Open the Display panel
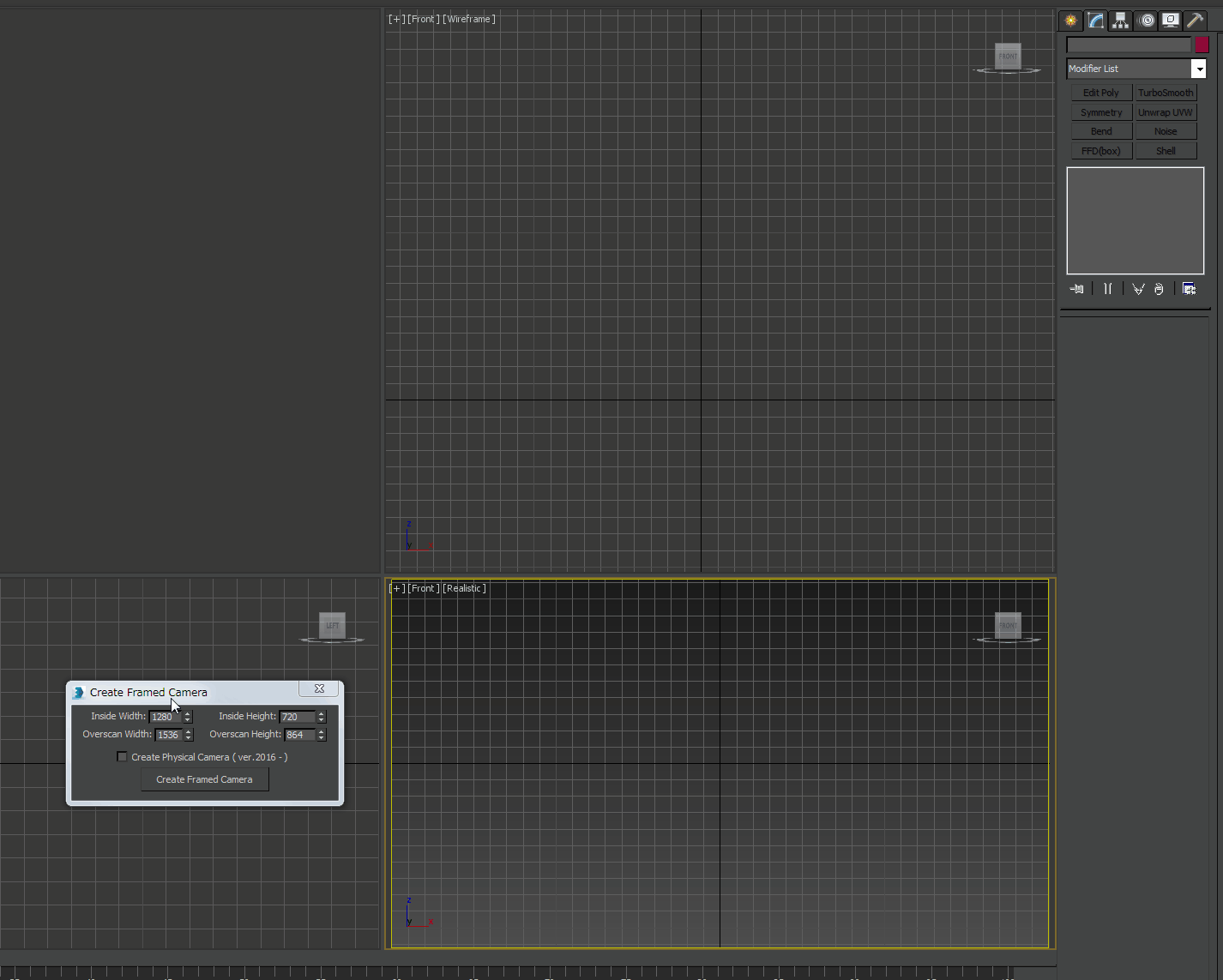This screenshot has width=1223, height=980. pyautogui.click(x=1170, y=20)
